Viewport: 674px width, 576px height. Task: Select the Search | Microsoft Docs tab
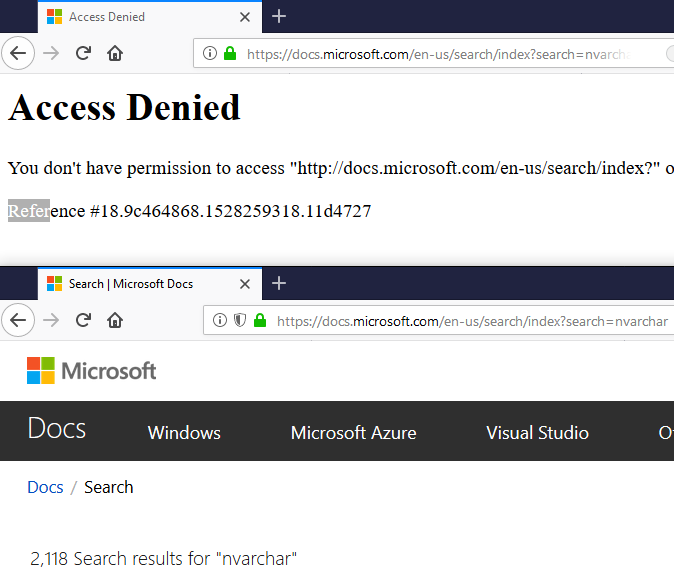click(150, 284)
